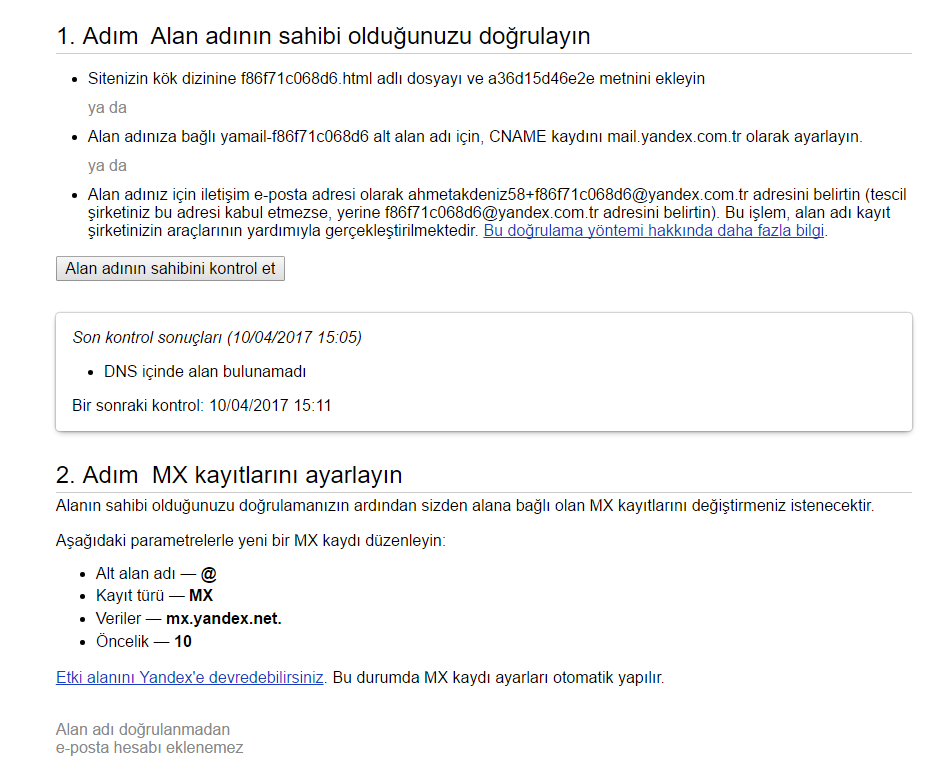Viewport: 952px width, 784px height.
Task: Click 'Alt alan adı — @' list item
Action: [x=156, y=573]
